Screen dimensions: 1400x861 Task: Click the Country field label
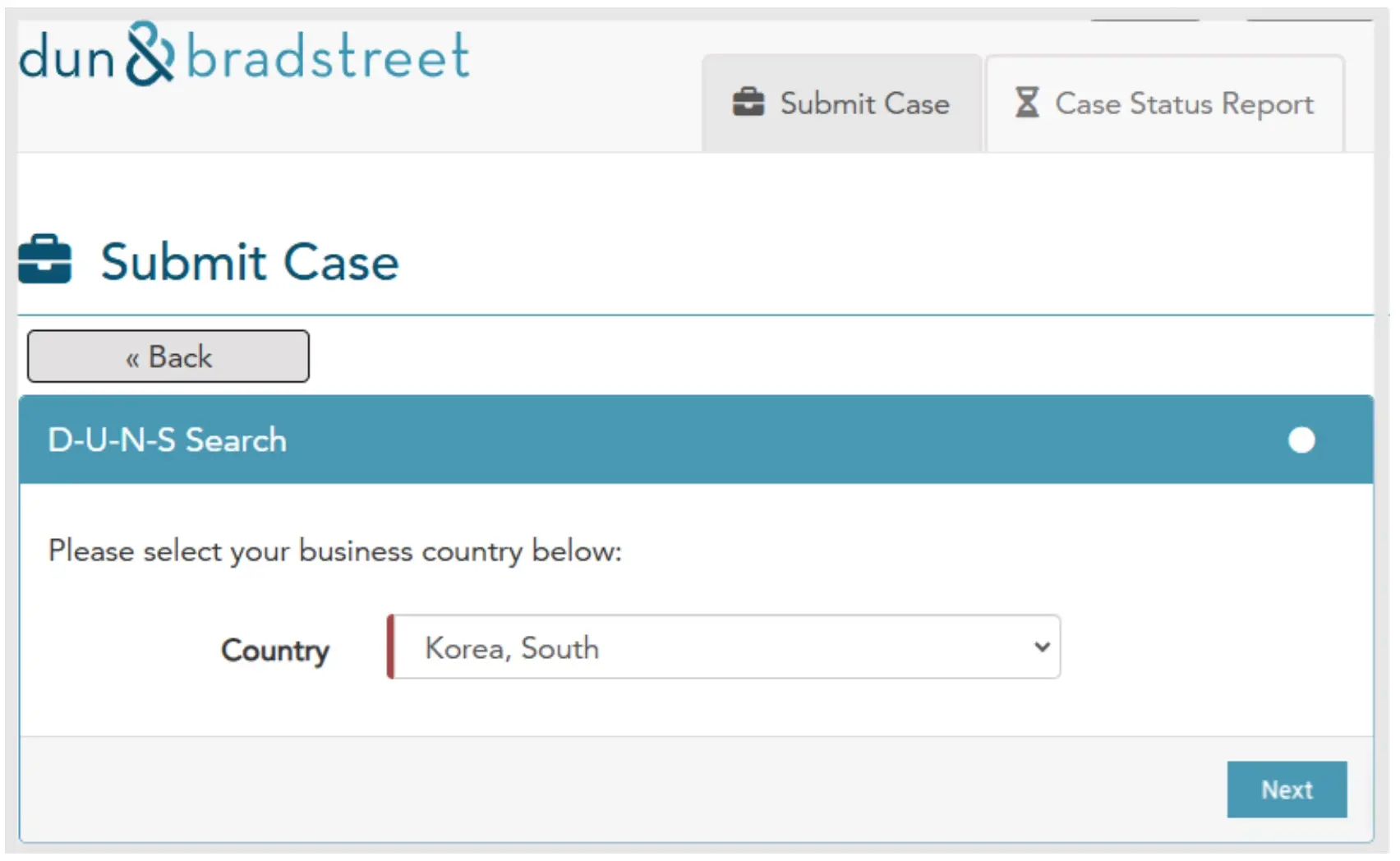(275, 651)
